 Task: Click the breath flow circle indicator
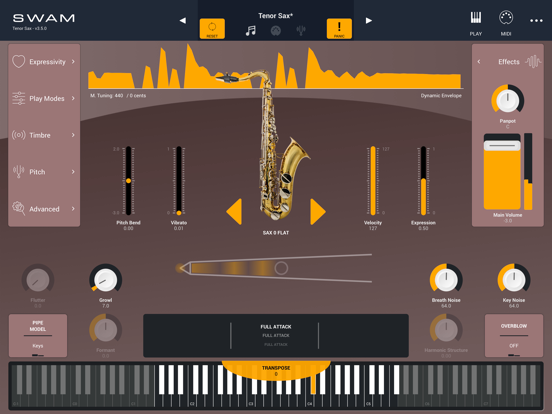click(281, 268)
